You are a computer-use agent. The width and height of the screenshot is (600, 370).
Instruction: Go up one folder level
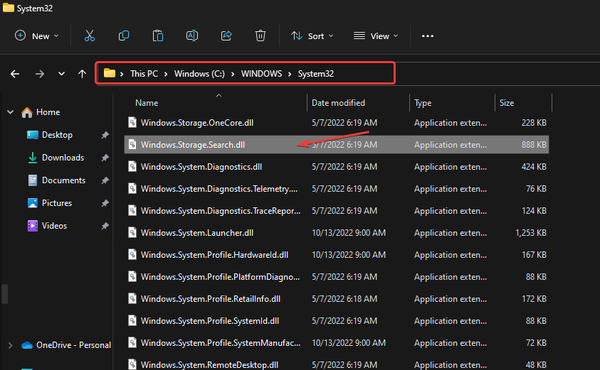point(82,73)
